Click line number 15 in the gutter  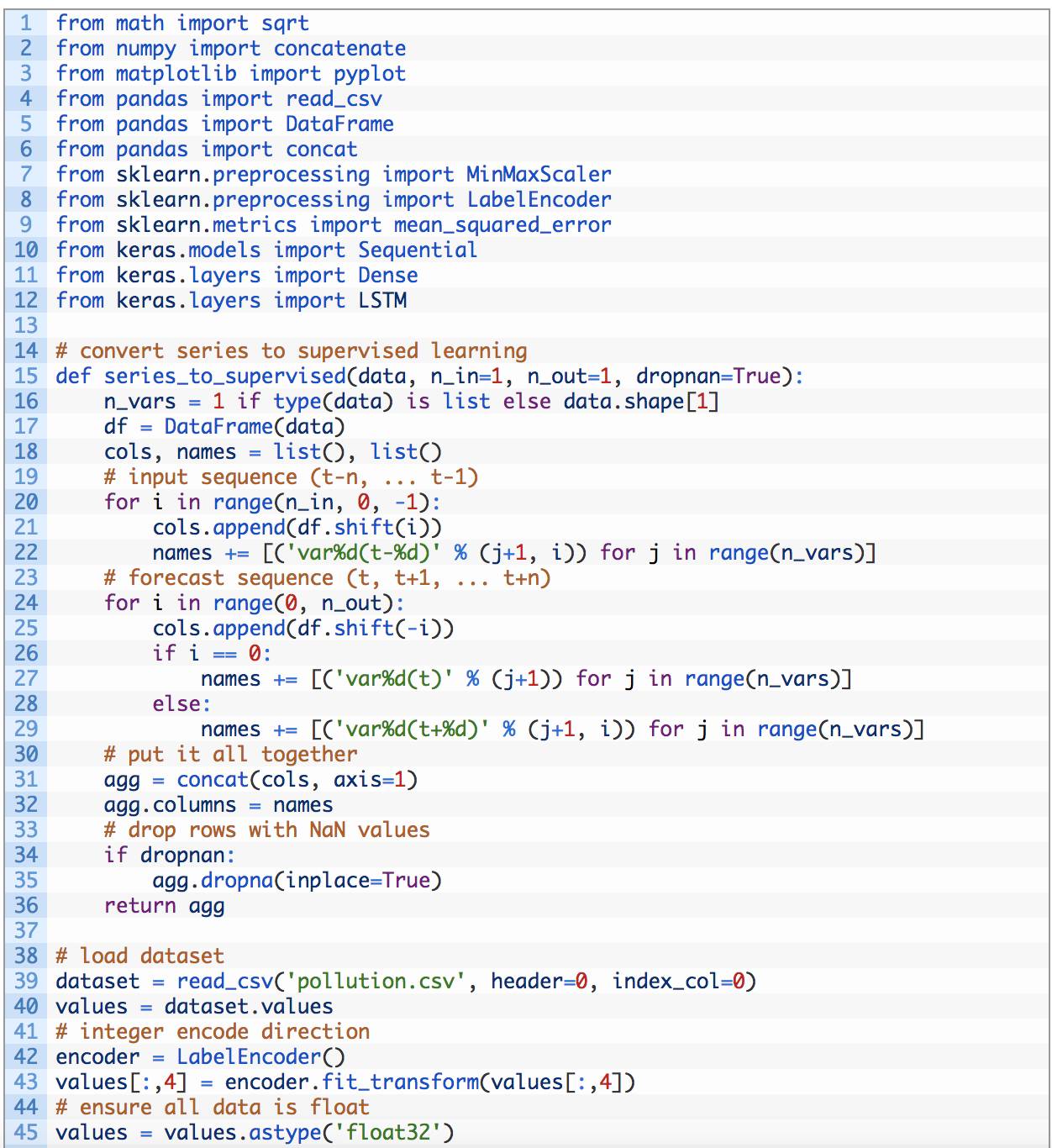26,376
